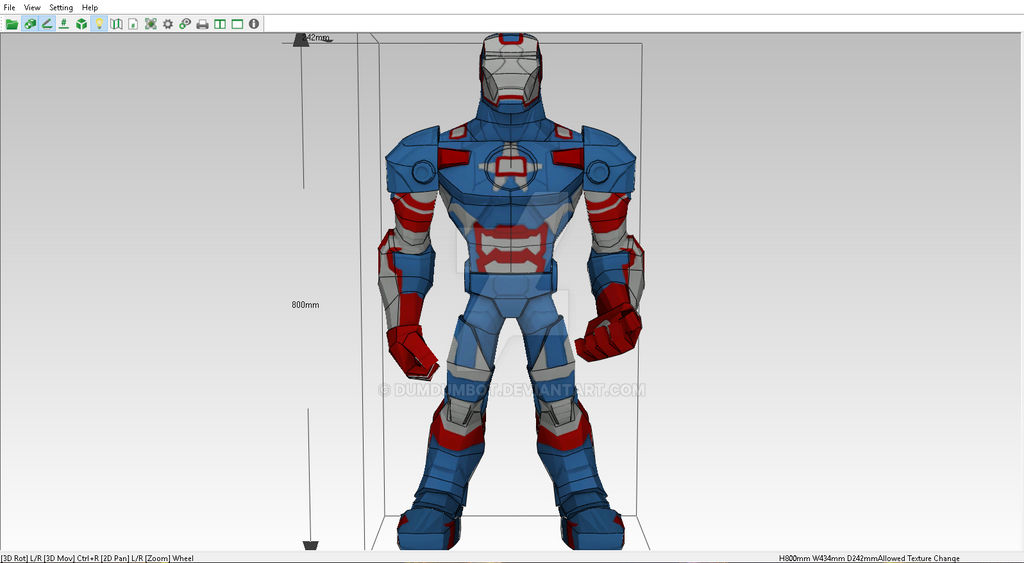Image resolution: width=1024 pixels, height=563 pixels.
Task: Switch to split two-pane view icon
Action: coord(220,24)
